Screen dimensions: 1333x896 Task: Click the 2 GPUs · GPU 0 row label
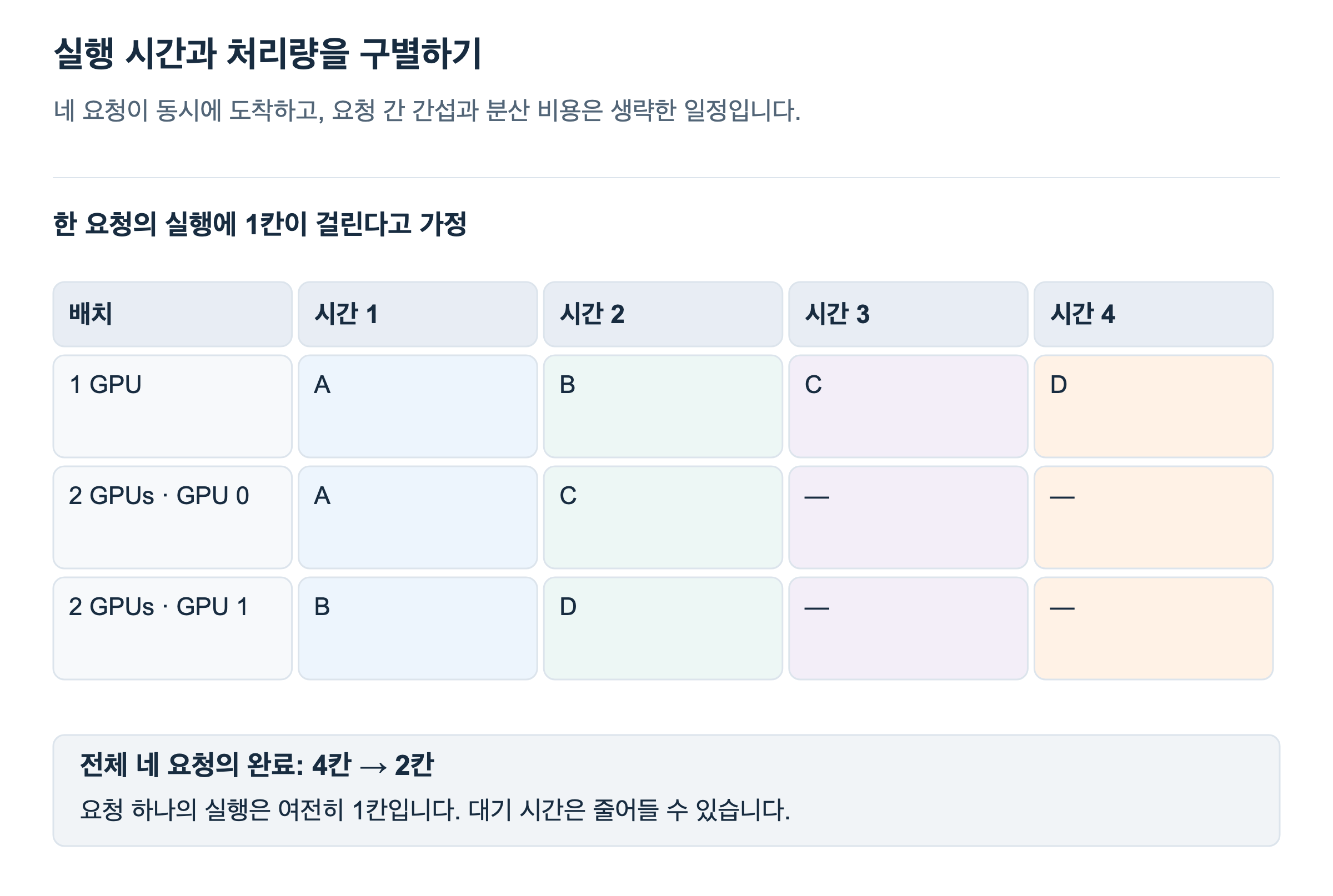(173, 517)
